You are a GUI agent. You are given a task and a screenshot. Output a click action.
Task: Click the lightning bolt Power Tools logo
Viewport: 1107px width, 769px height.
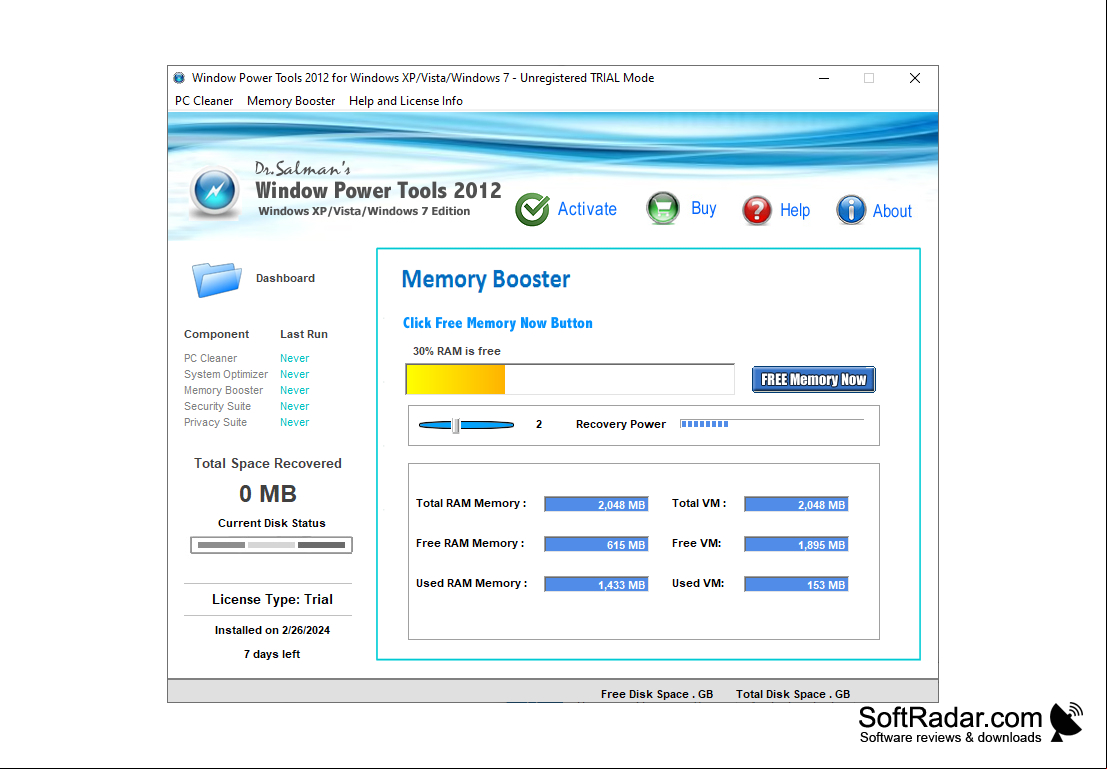pos(215,190)
